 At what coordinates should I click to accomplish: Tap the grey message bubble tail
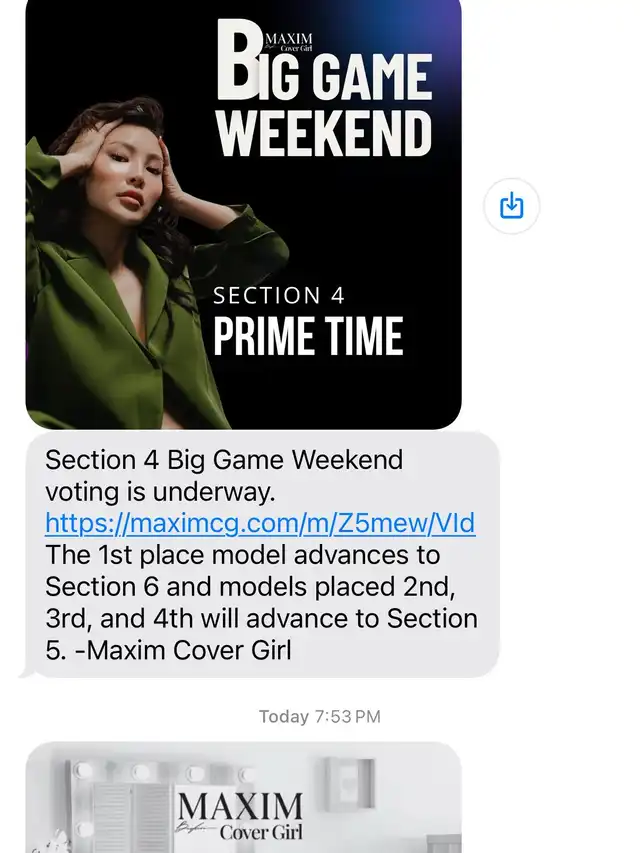(x=27, y=672)
